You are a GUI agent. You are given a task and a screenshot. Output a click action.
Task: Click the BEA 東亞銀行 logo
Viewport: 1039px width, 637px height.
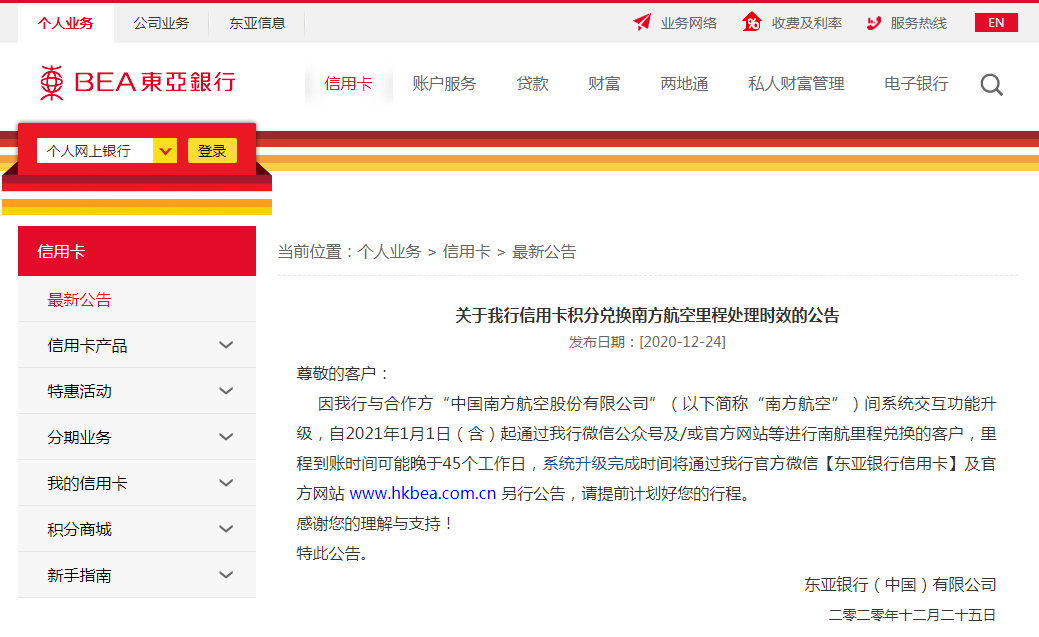pyautogui.click(x=137, y=83)
